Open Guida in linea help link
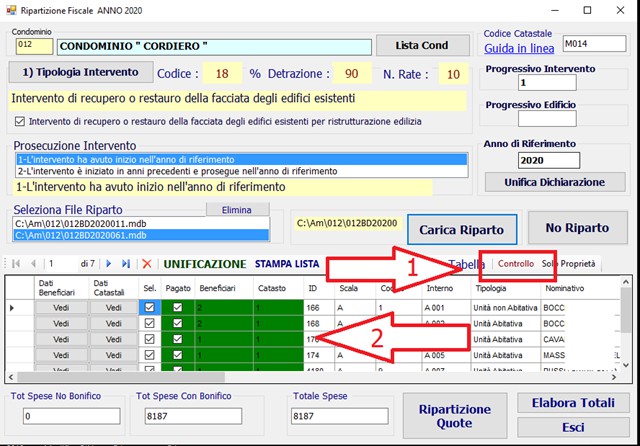 point(519,49)
